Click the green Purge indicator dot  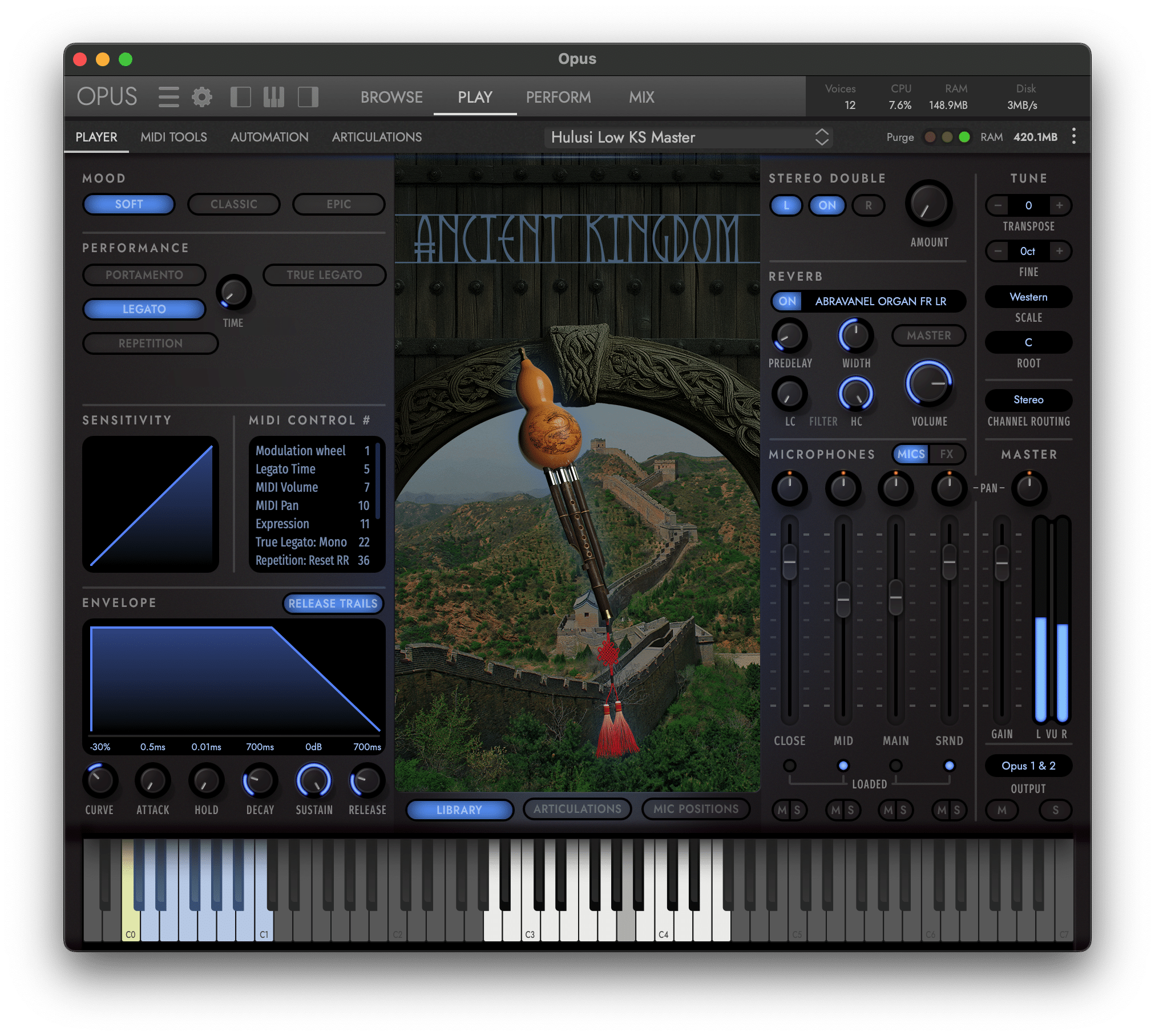pyautogui.click(x=964, y=137)
